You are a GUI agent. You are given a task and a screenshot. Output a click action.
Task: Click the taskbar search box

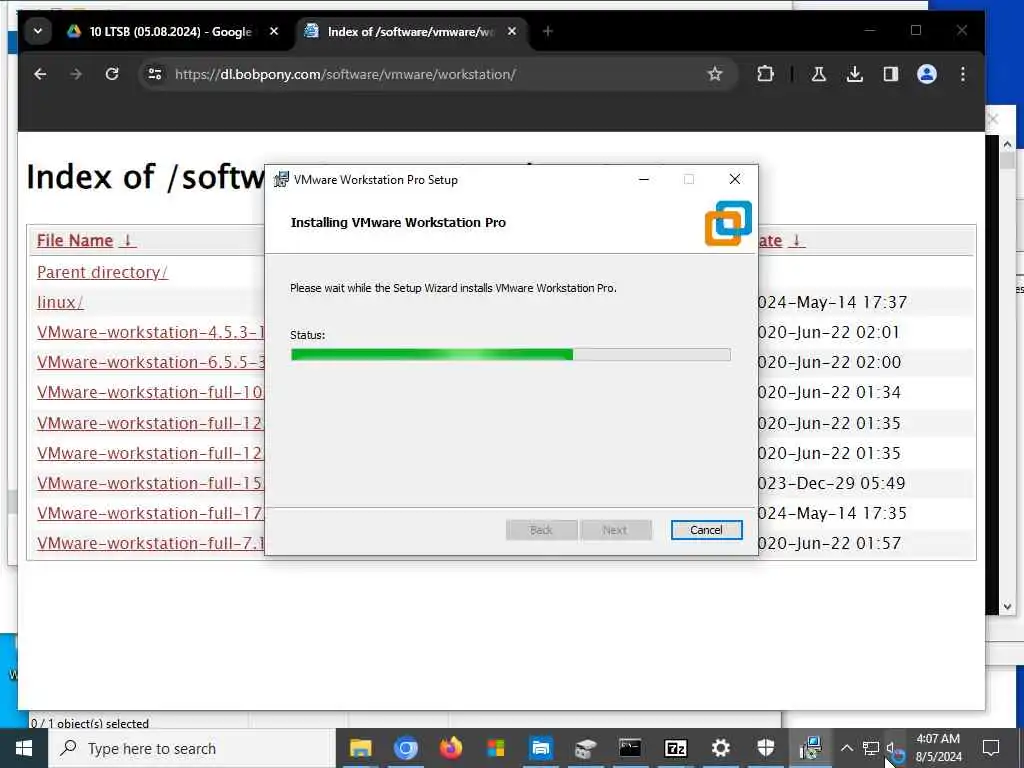(x=191, y=748)
